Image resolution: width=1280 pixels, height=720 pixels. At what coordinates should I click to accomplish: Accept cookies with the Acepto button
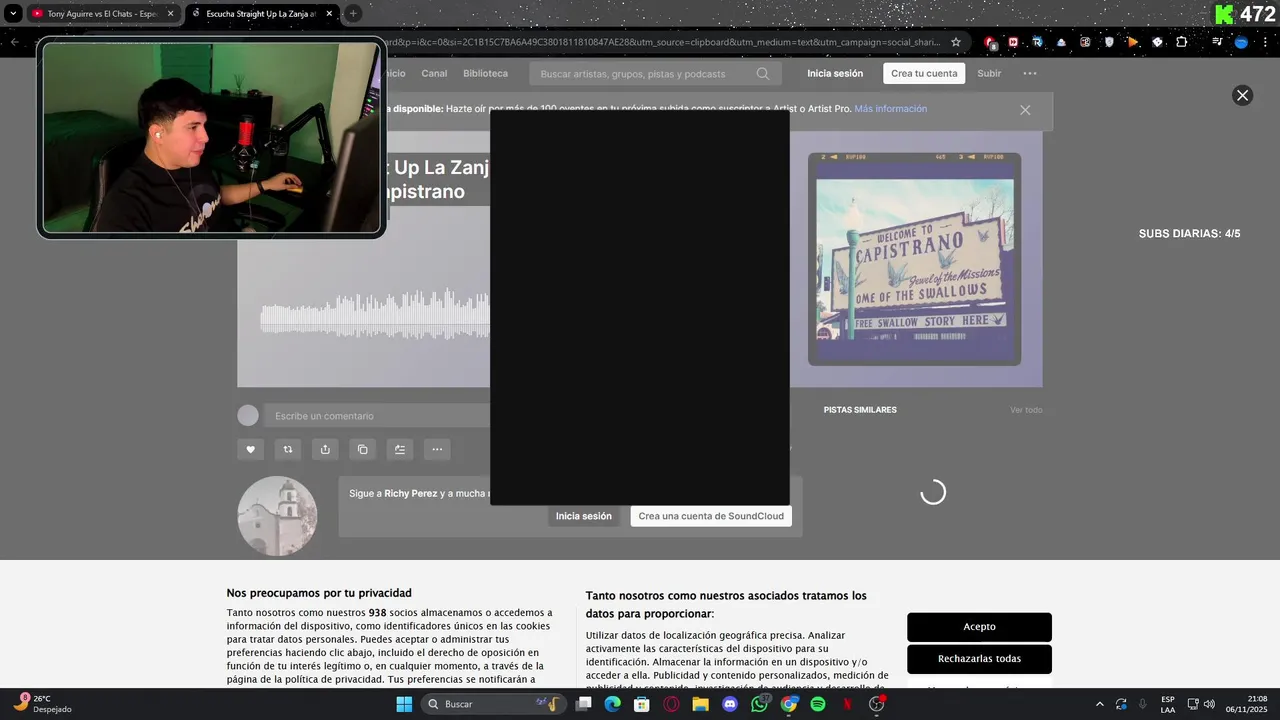coord(979,627)
